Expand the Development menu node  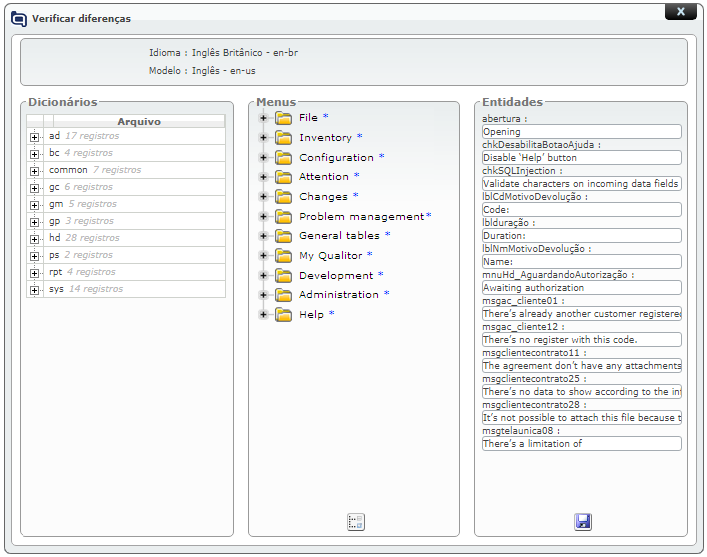pos(263,275)
